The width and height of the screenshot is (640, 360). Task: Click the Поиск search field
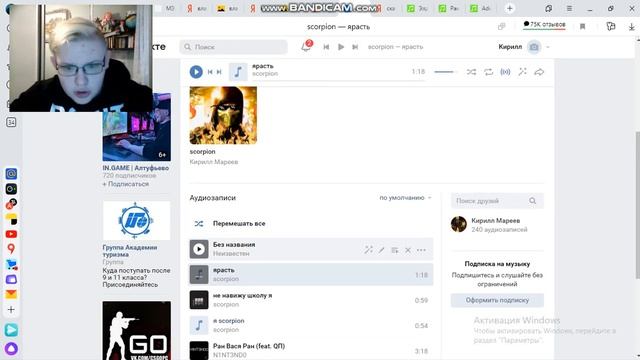coord(233,47)
